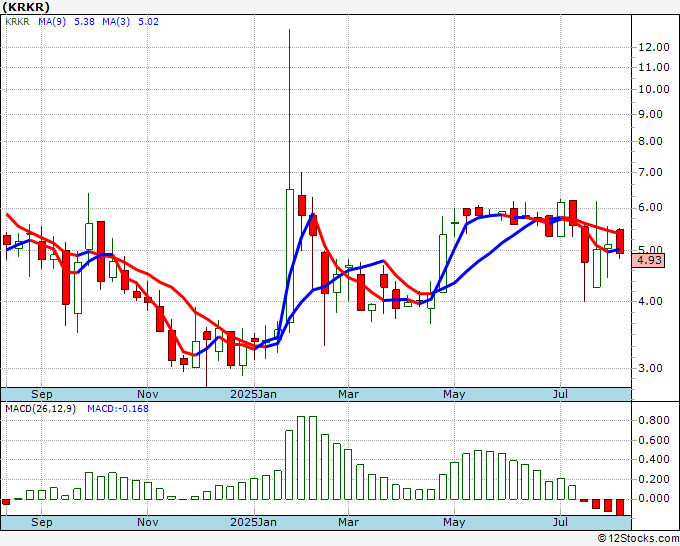The height and width of the screenshot is (546, 680).
Task: Click May on price chart time axis
Action: coord(454,394)
